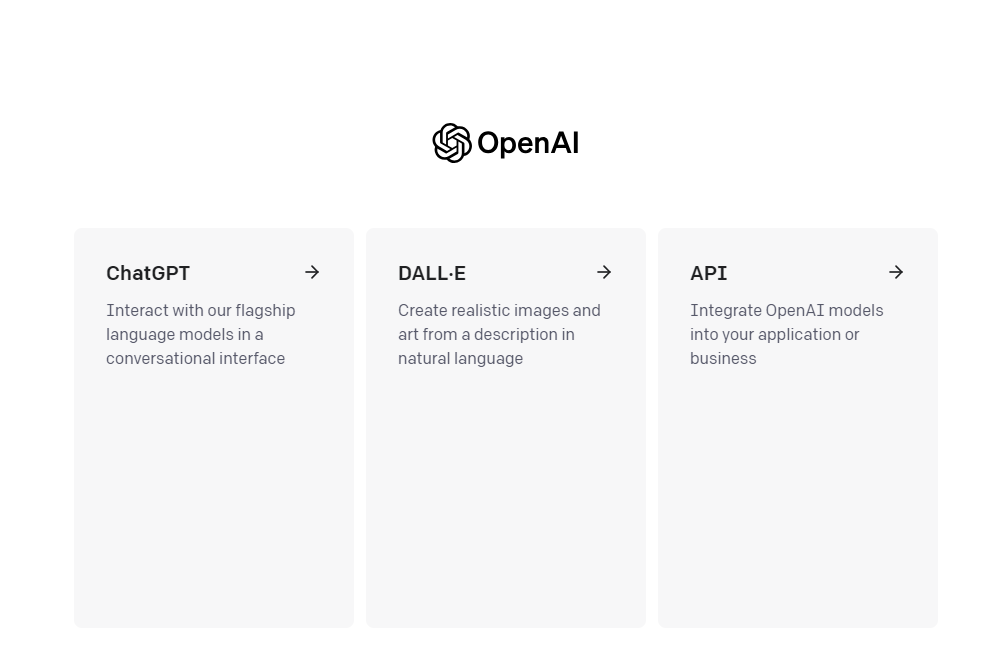Select the ChatGPT card title
The image size is (981, 666).
click(x=148, y=273)
